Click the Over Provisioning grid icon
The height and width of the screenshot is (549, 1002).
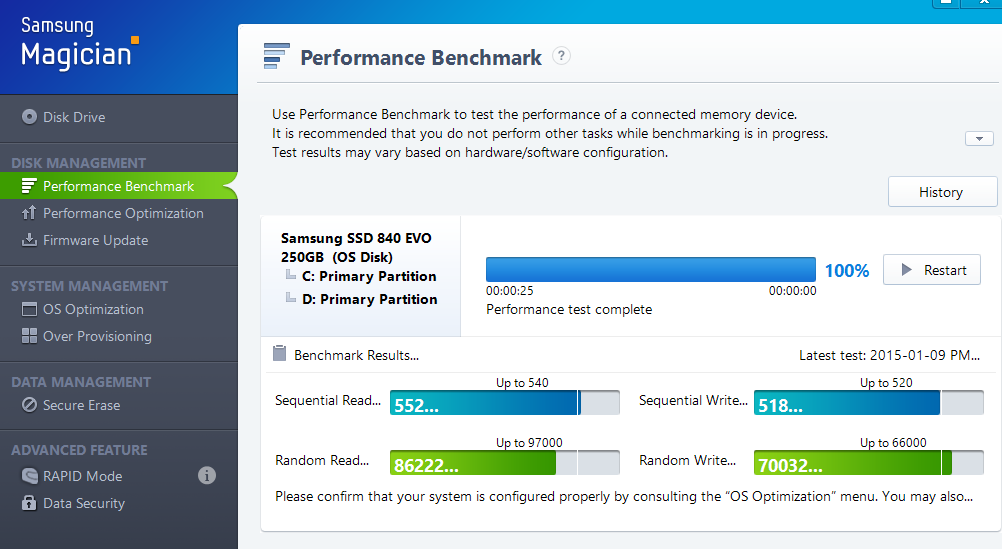point(29,336)
